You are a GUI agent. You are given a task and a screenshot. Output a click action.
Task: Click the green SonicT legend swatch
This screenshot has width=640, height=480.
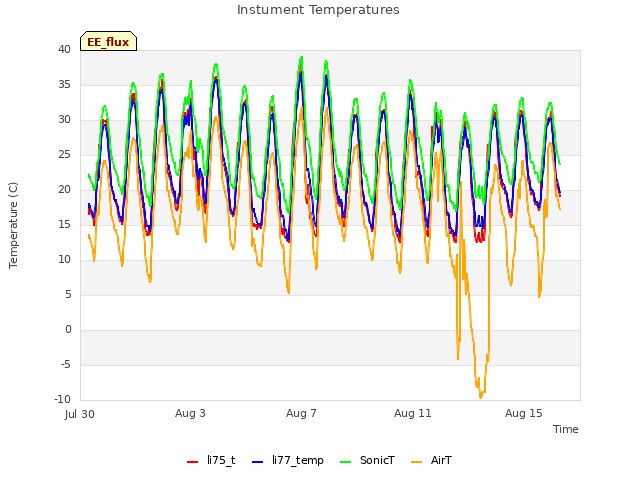tap(346, 462)
